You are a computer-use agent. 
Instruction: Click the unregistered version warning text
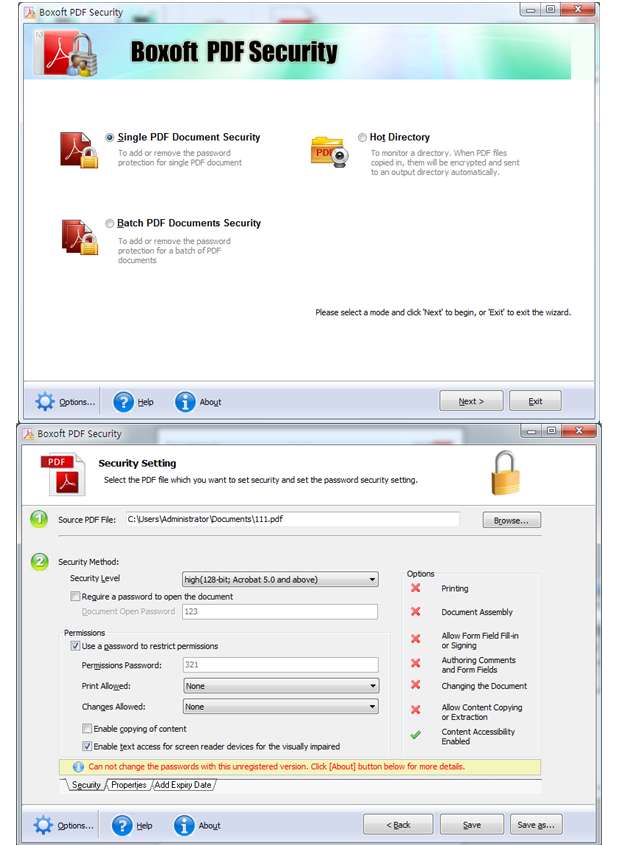pos(276,766)
